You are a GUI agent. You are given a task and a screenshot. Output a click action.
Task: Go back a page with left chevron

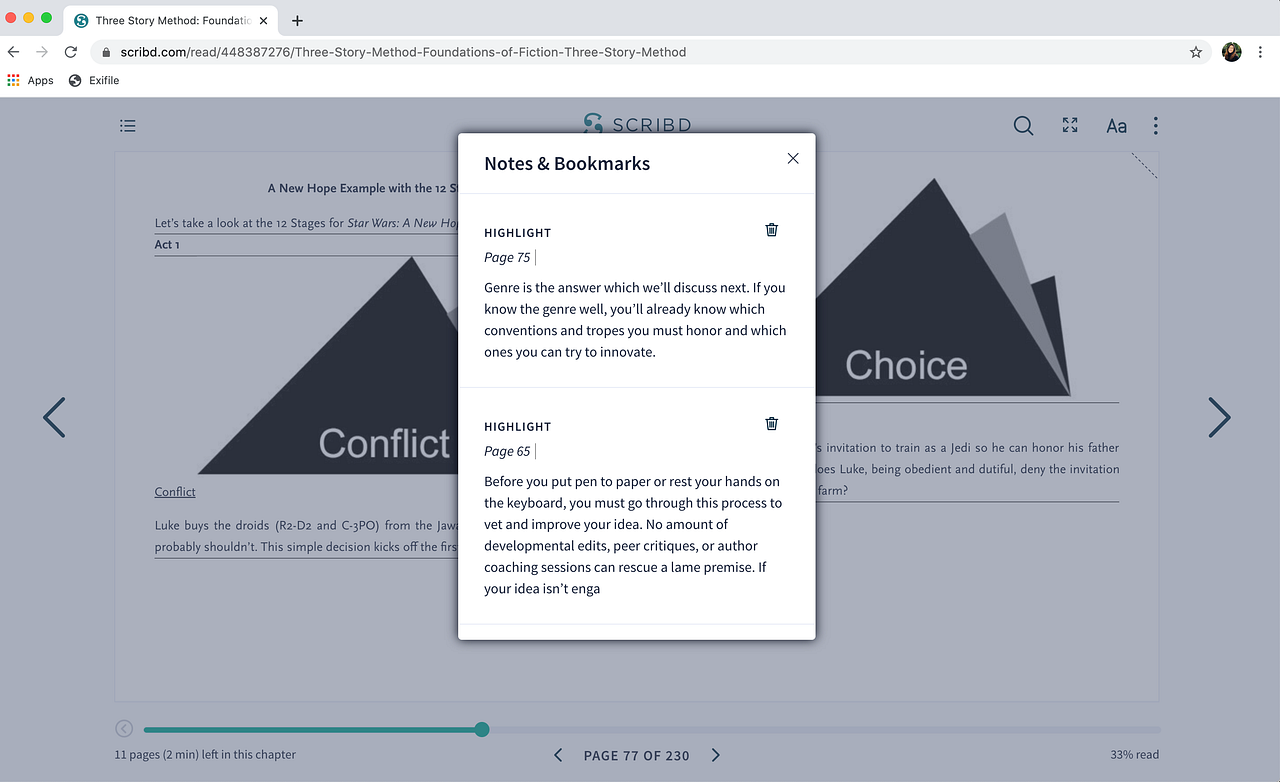click(54, 417)
